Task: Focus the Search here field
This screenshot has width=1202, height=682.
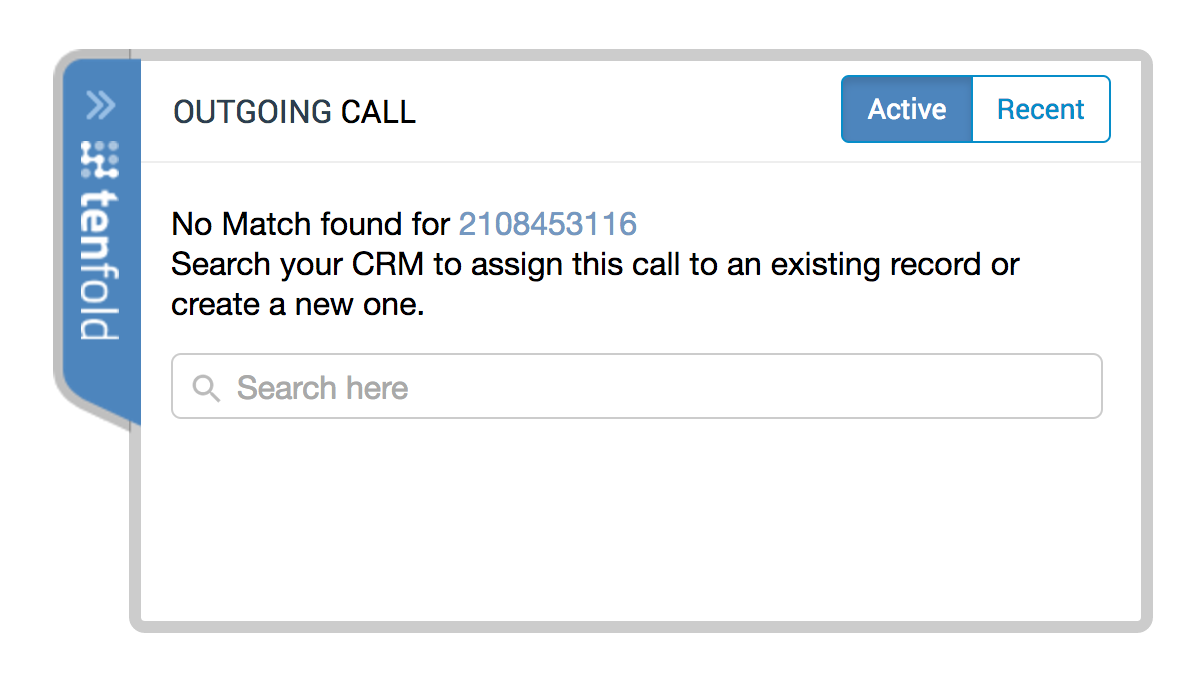Action: [637, 386]
